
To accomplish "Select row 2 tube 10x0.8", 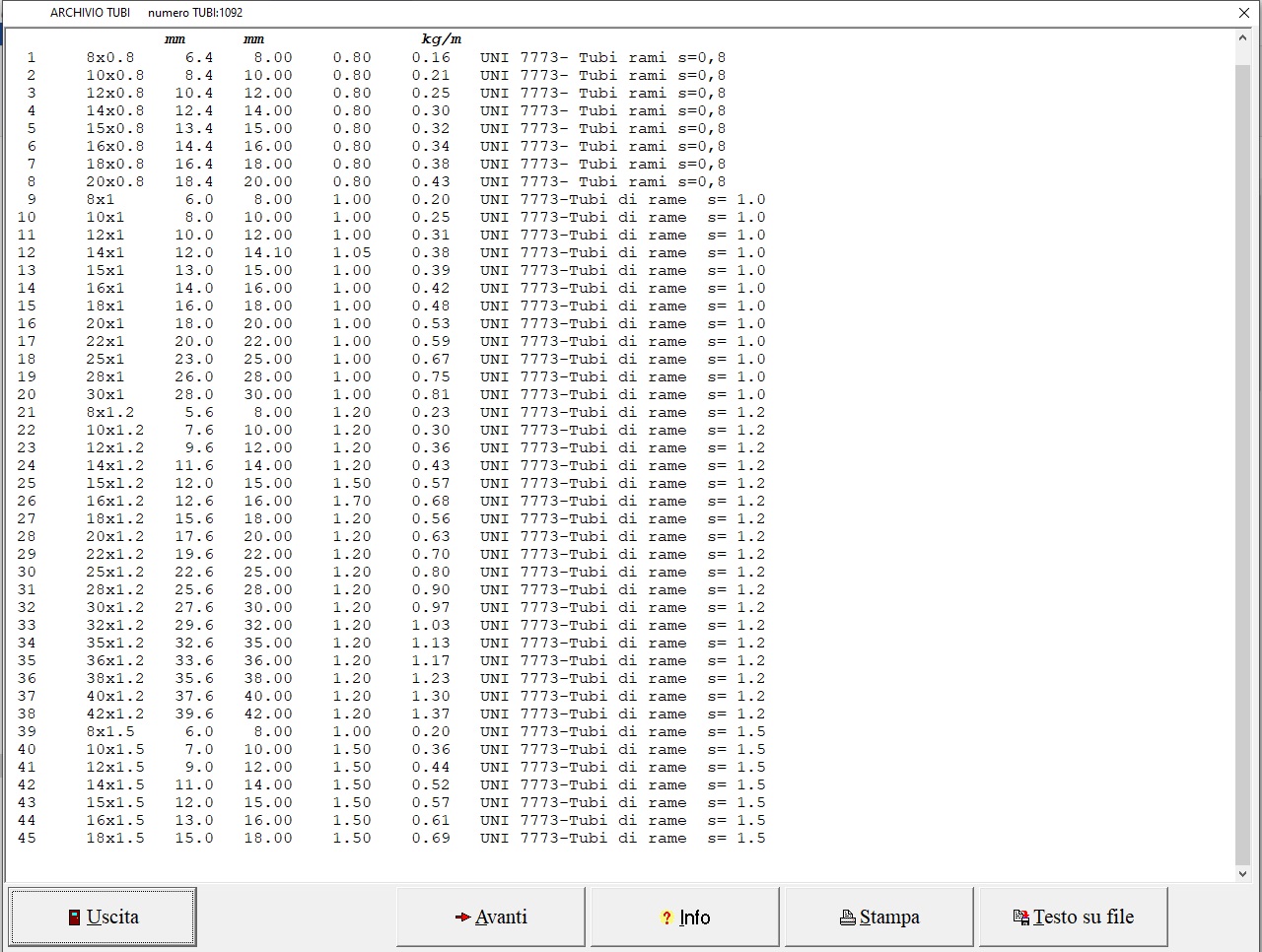I will [x=377, y=75].
